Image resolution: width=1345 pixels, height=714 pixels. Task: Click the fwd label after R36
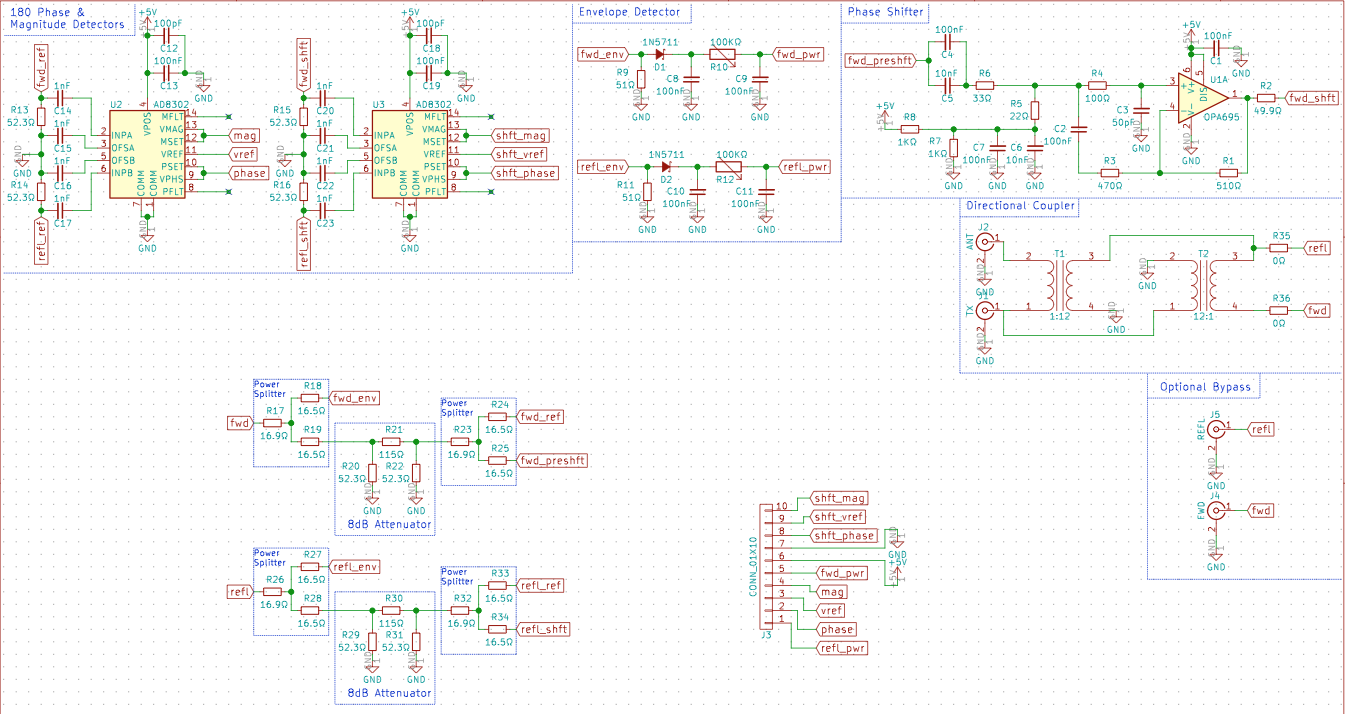click(x=1318, y=311)
